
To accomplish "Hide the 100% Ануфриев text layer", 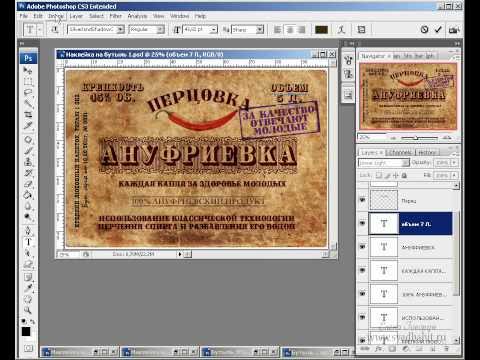I will [362, 294].
